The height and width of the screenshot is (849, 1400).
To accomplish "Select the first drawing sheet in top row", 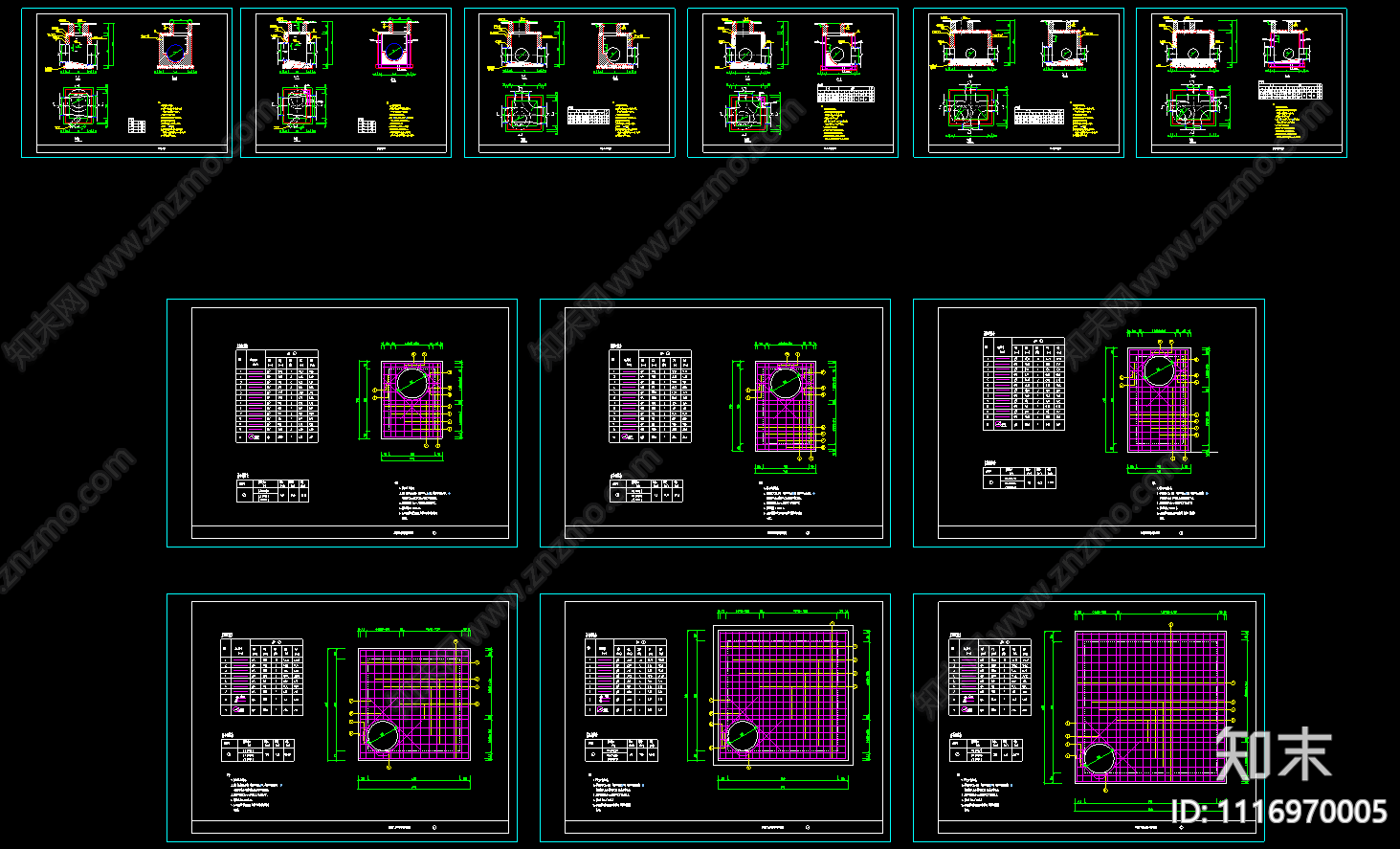I will click(126, 82).
